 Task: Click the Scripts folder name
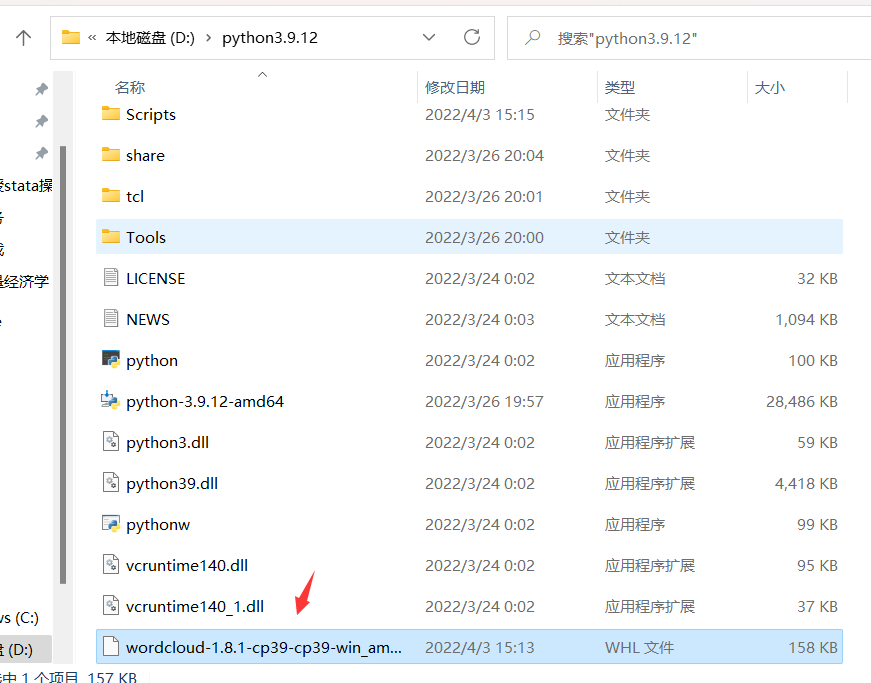point(151,114)
